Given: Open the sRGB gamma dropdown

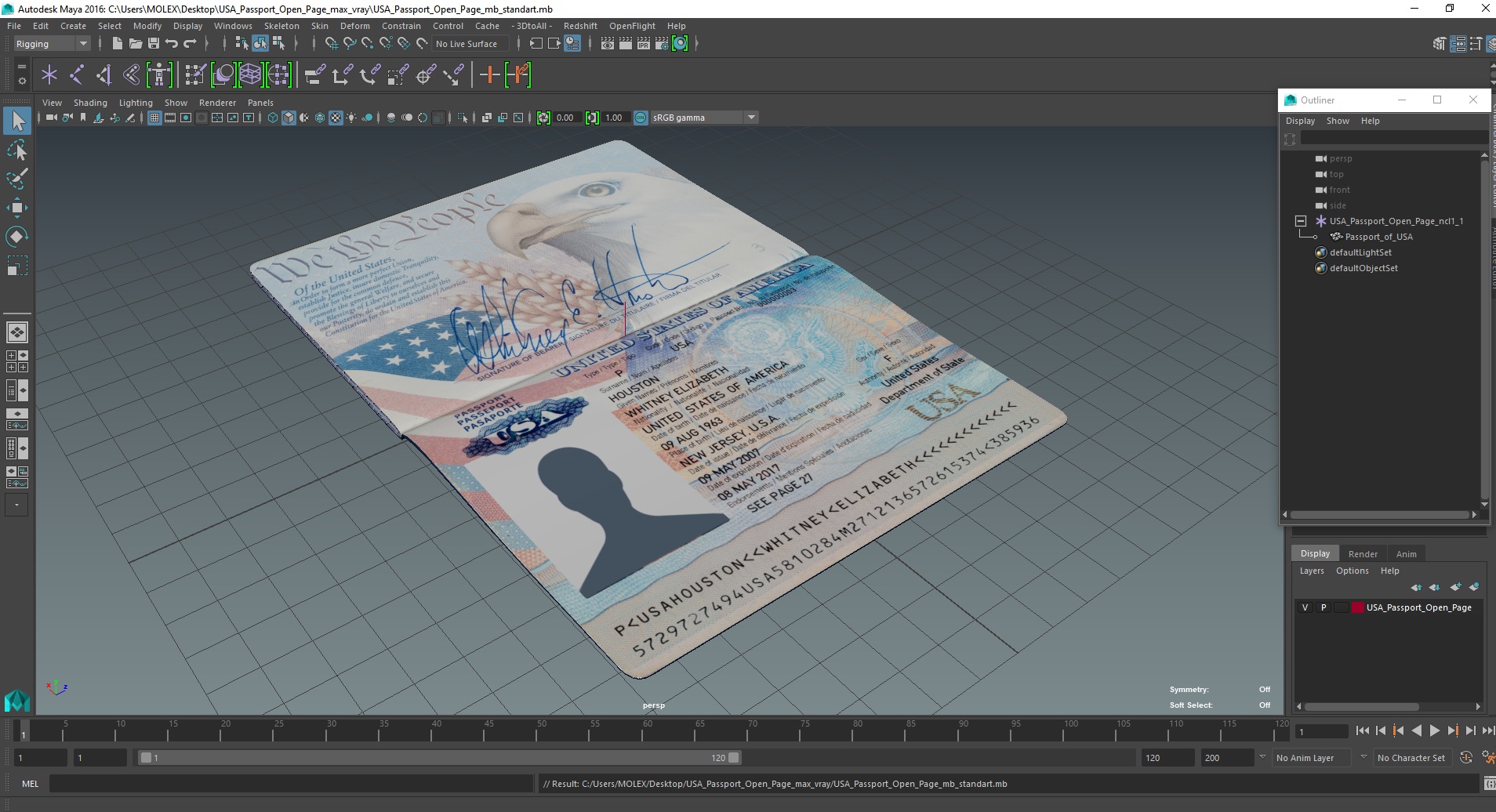Looking at the screenshot, I should [x=704, y=118].
